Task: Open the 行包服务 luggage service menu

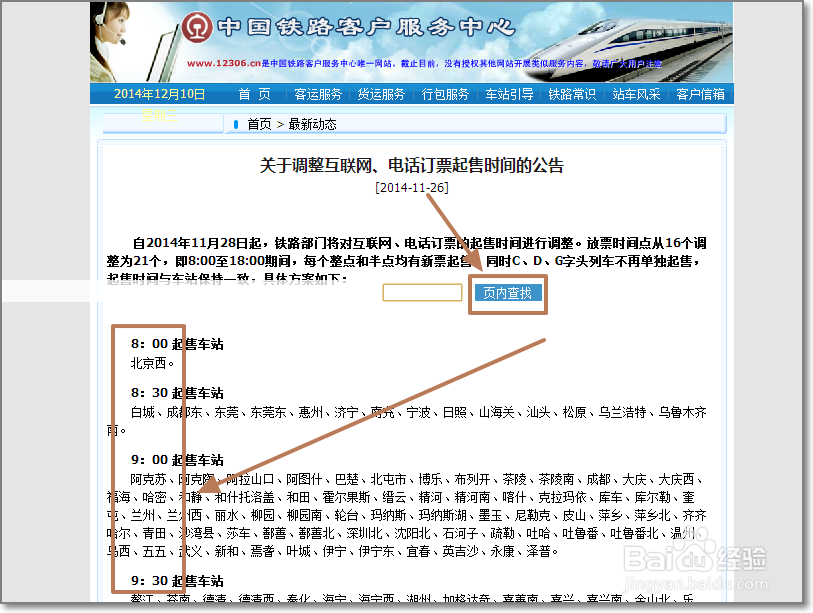Action: (444, 94)
